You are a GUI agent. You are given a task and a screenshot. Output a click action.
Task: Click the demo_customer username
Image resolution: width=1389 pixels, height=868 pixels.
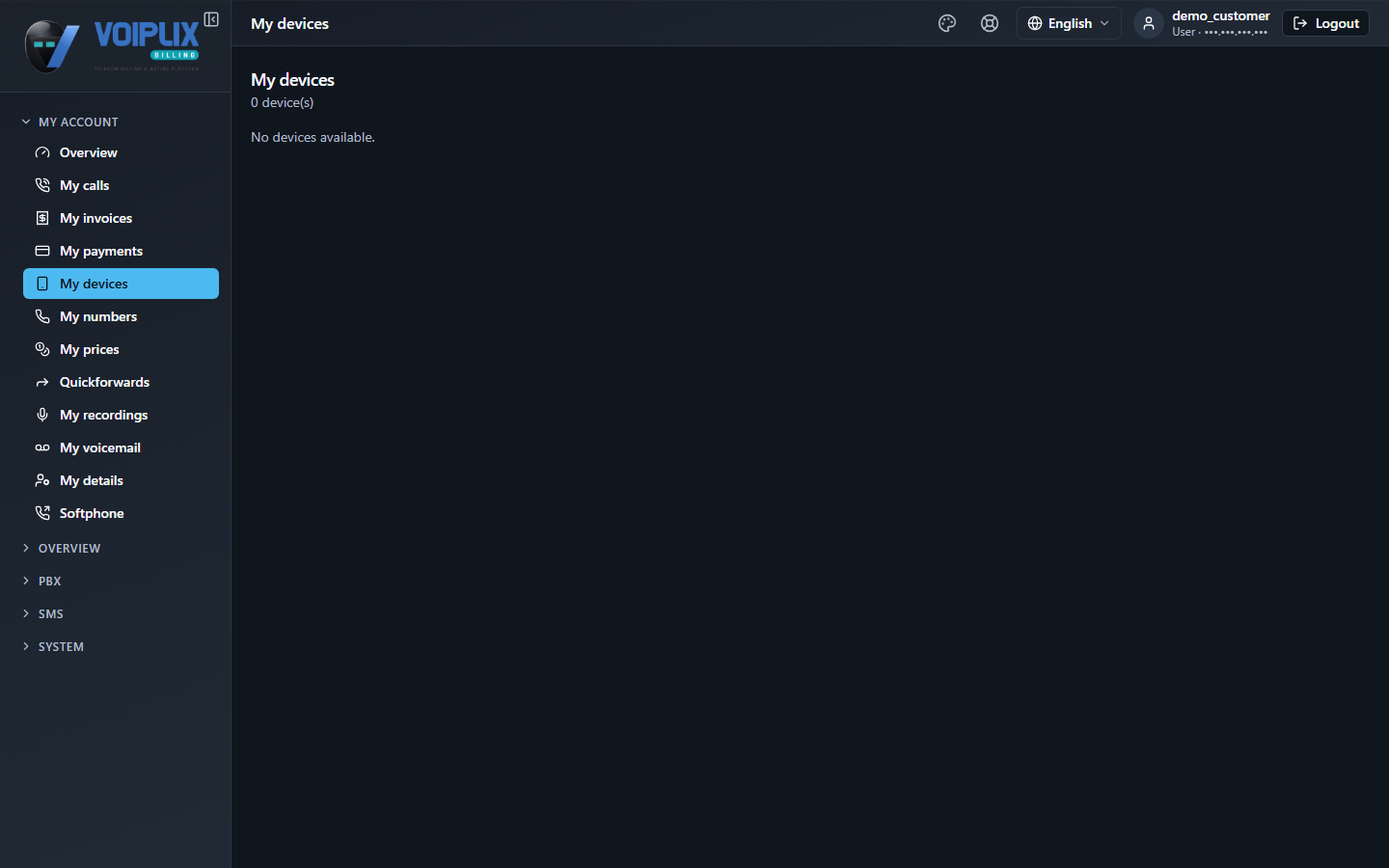[1220, 15]
